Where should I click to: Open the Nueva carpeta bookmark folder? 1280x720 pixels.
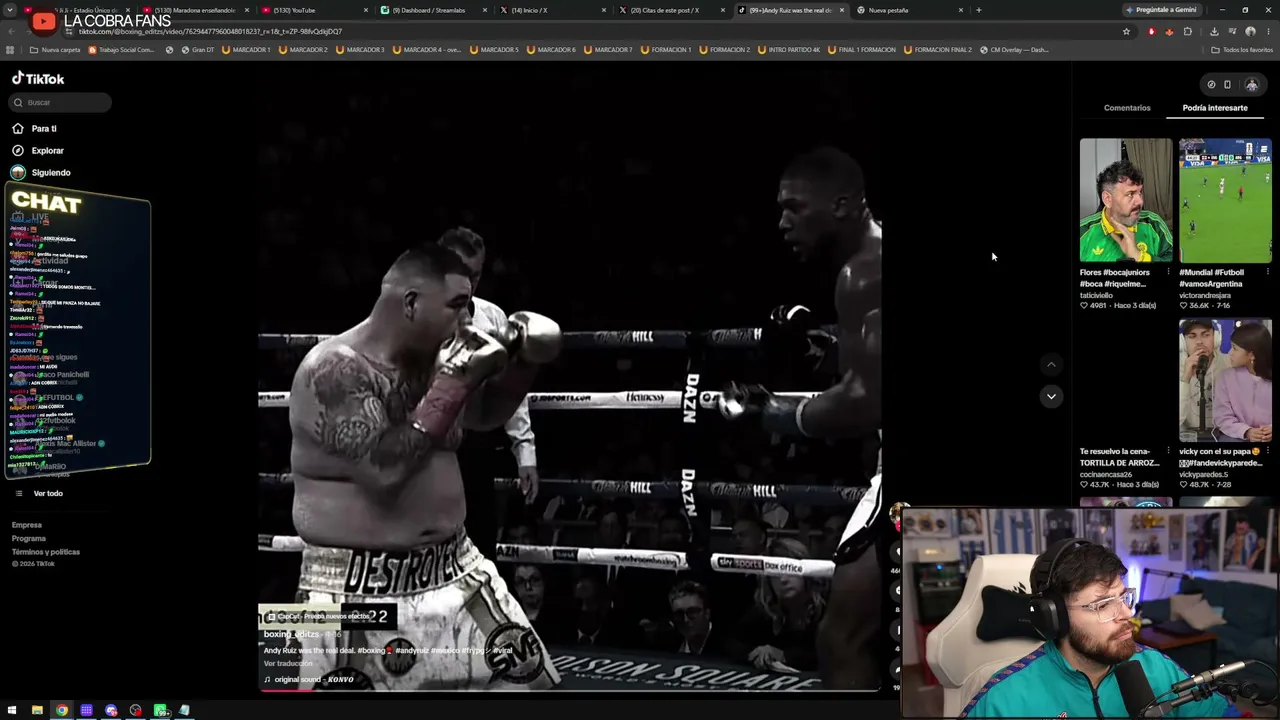[x=55, y=50]
